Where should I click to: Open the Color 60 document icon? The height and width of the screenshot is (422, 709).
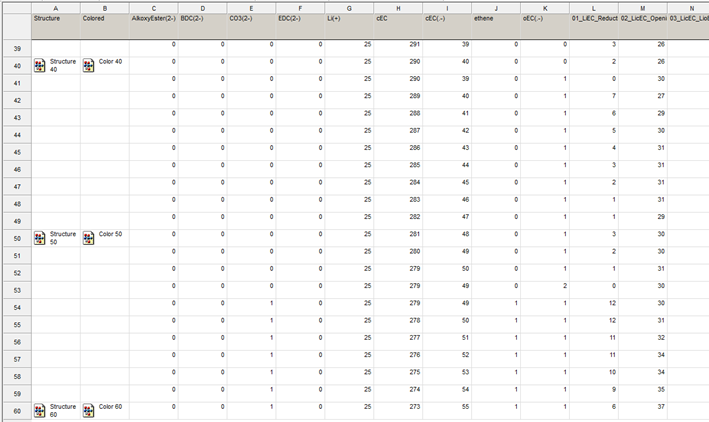pyautogui.click(x=89, y=411)
